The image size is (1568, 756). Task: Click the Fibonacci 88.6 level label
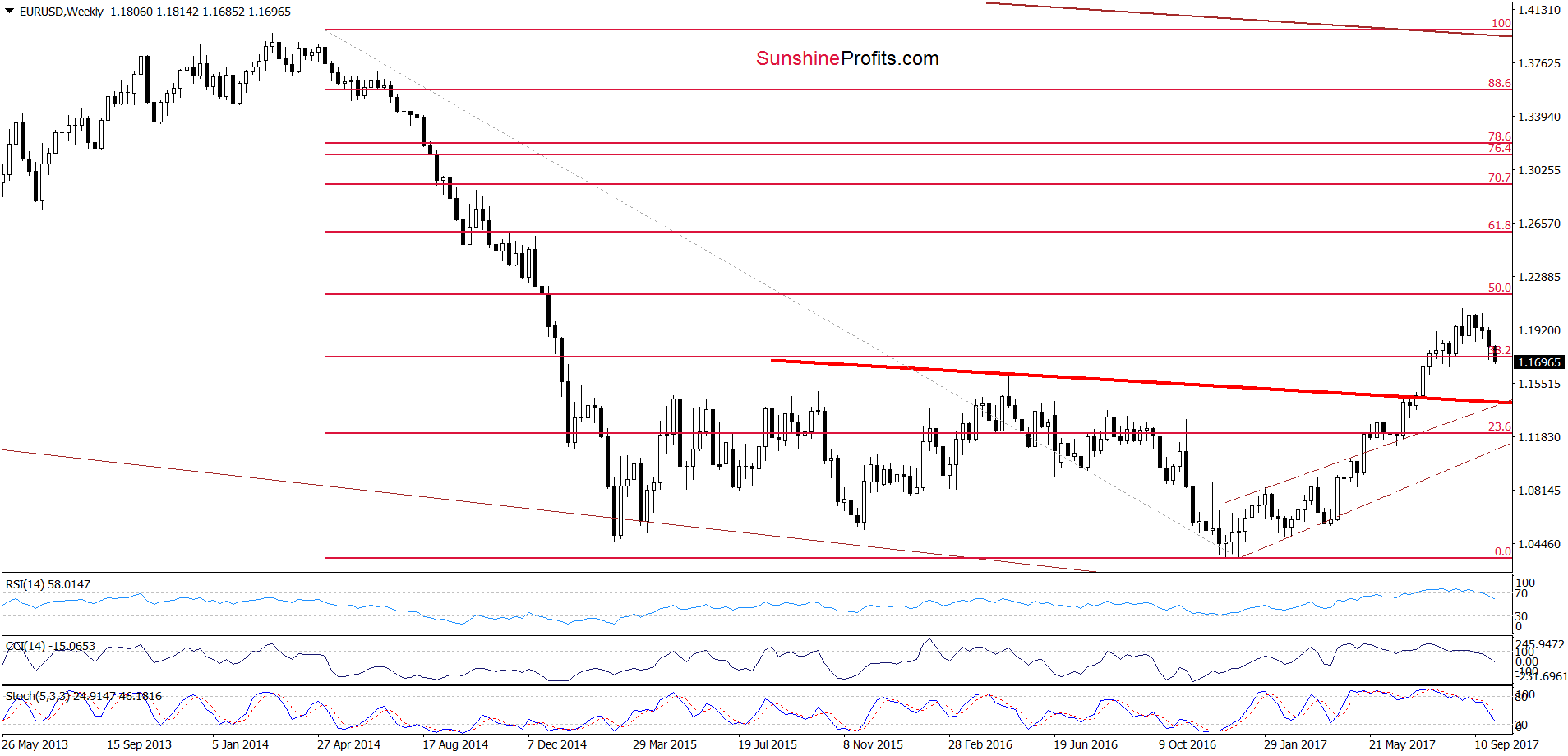tap(1499, 83)
